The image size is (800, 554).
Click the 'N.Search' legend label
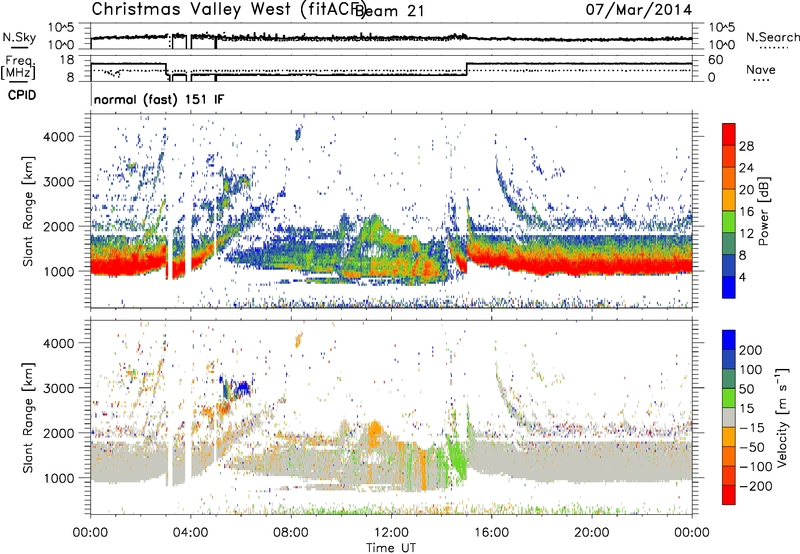coord(772,37)
